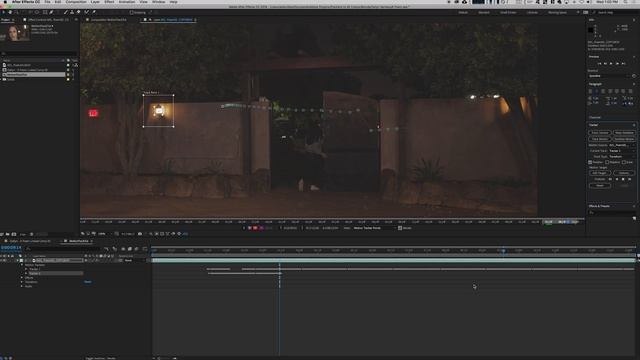This screenshot has width=640, height=360.
Task: Open the Preview Shortcut Spacebar dropdown
Action: [609, 76]
